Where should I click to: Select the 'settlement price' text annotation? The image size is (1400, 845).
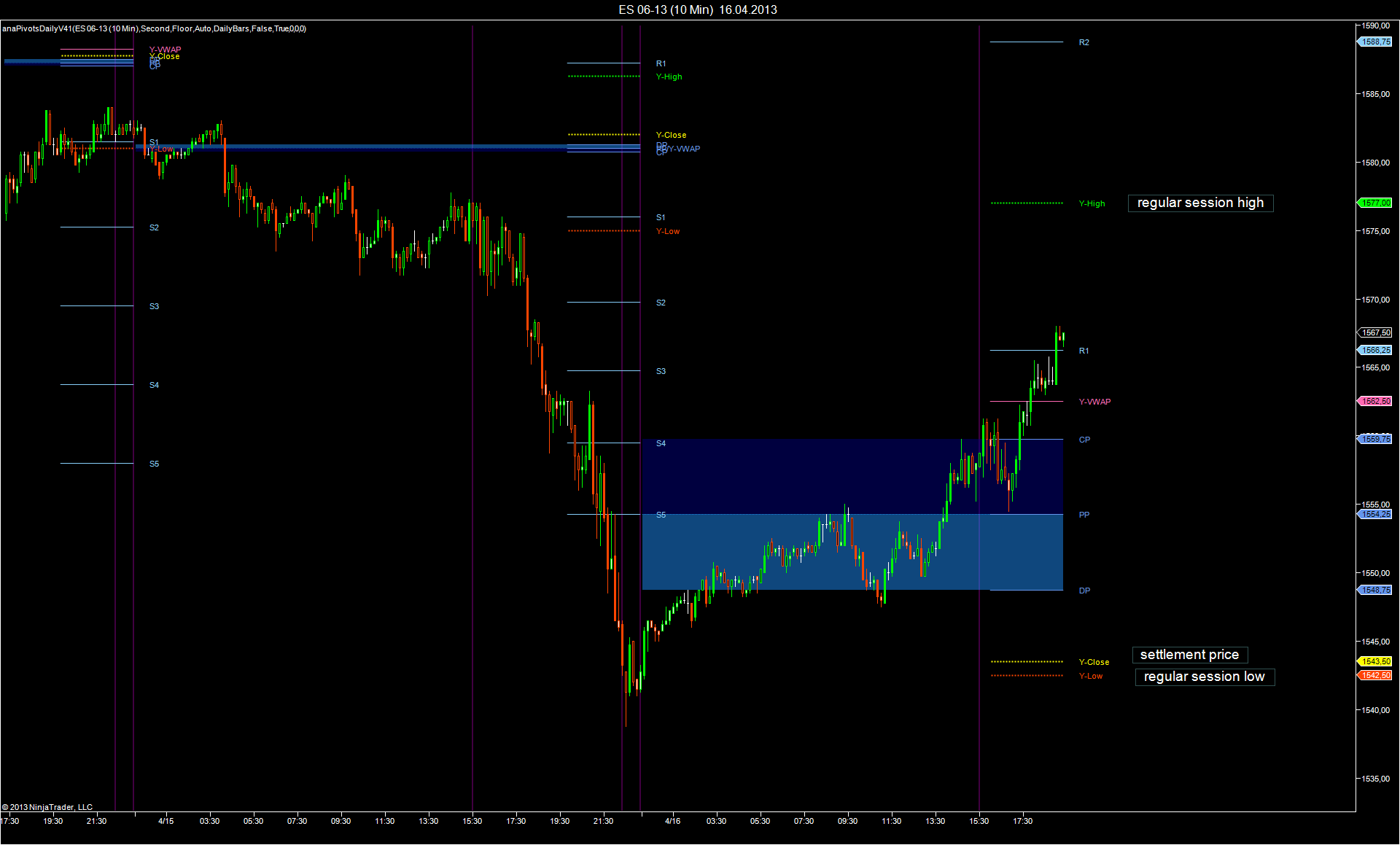(x=1189, y=655)
